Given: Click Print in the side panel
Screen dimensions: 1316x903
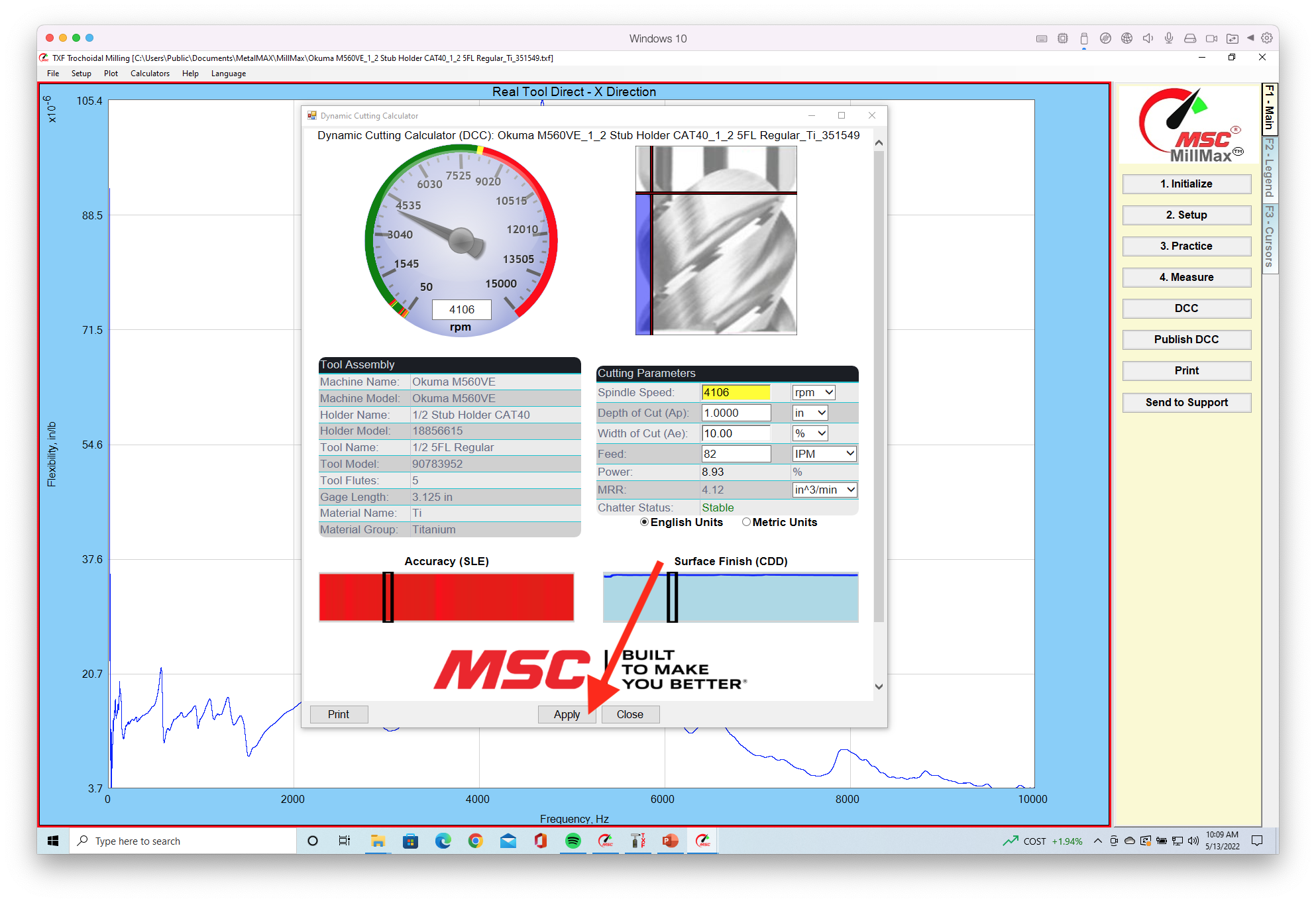Looking at the screenshot, I should pyautogui.click(x=1186, y=370).
